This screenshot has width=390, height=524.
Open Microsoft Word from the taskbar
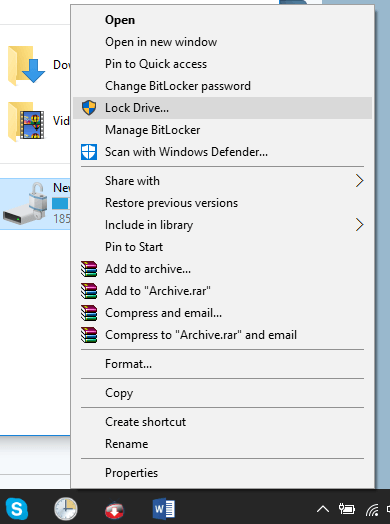pyautogui.click(x=164, y=509)
